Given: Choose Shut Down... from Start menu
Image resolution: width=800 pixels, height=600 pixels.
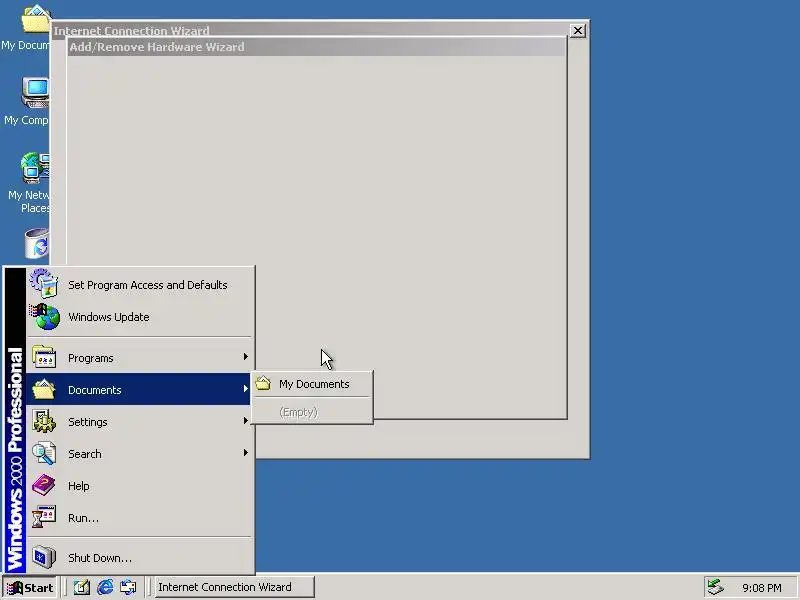Looking at the screenshot, I should 138,558.
